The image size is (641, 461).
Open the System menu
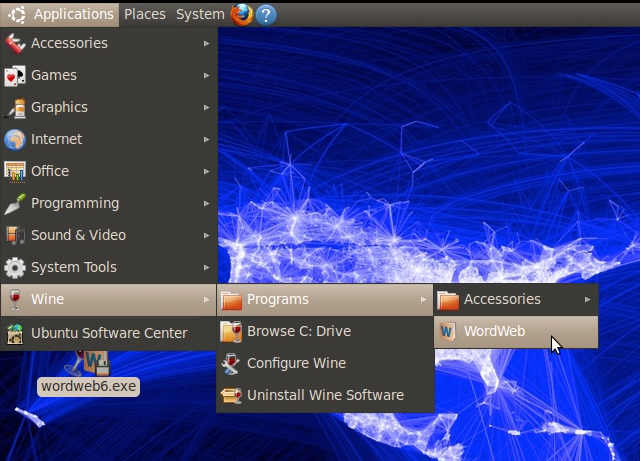tap(200, 15)
